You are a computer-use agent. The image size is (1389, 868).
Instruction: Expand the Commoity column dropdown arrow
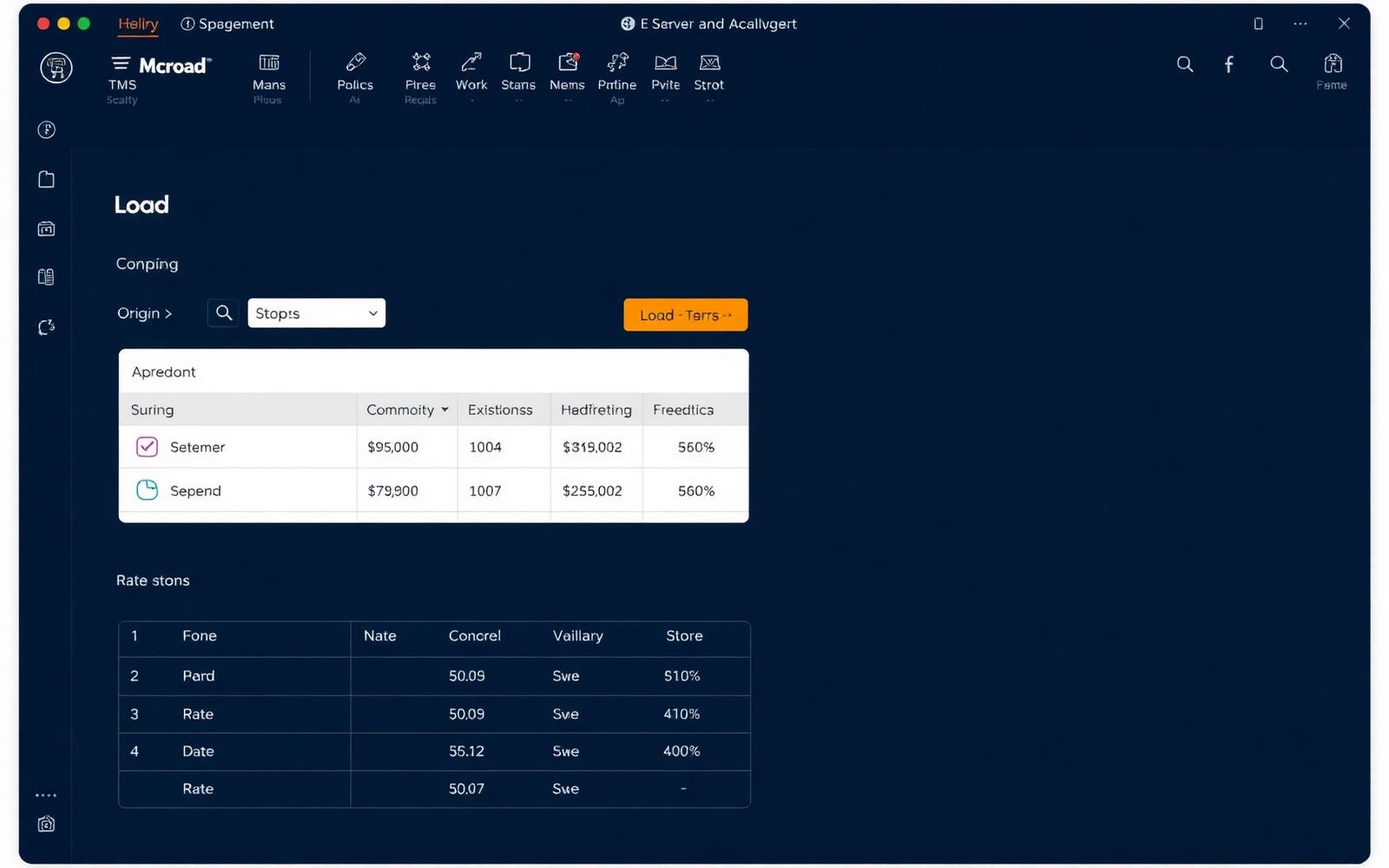[x=444, y=410]
